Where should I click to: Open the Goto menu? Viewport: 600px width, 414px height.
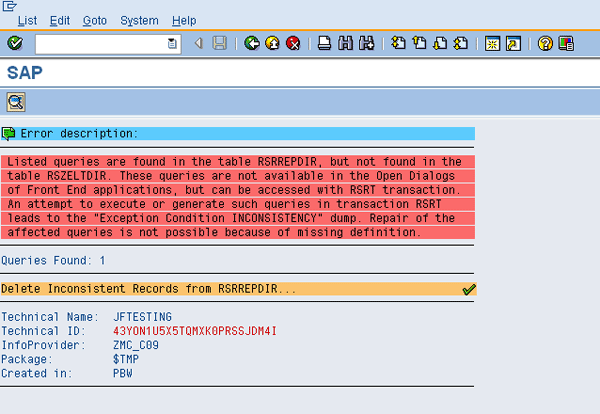point(95,20)
